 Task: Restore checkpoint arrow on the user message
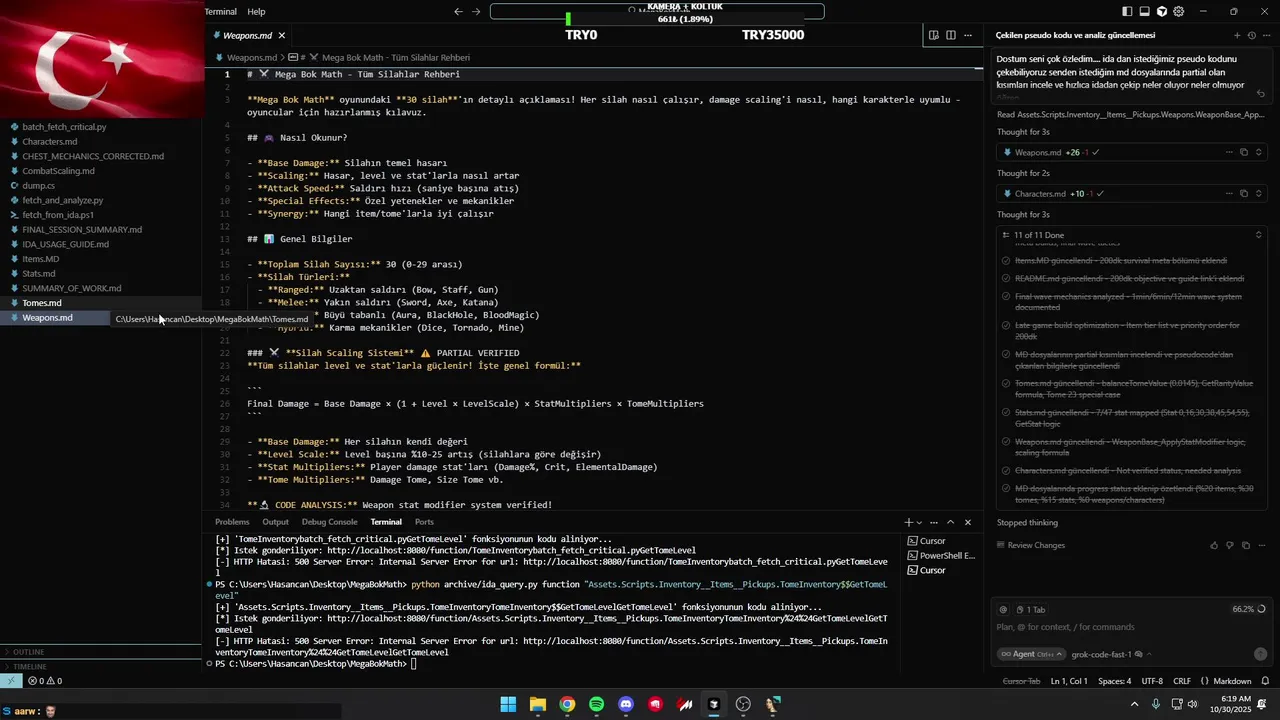(1261, 94)
